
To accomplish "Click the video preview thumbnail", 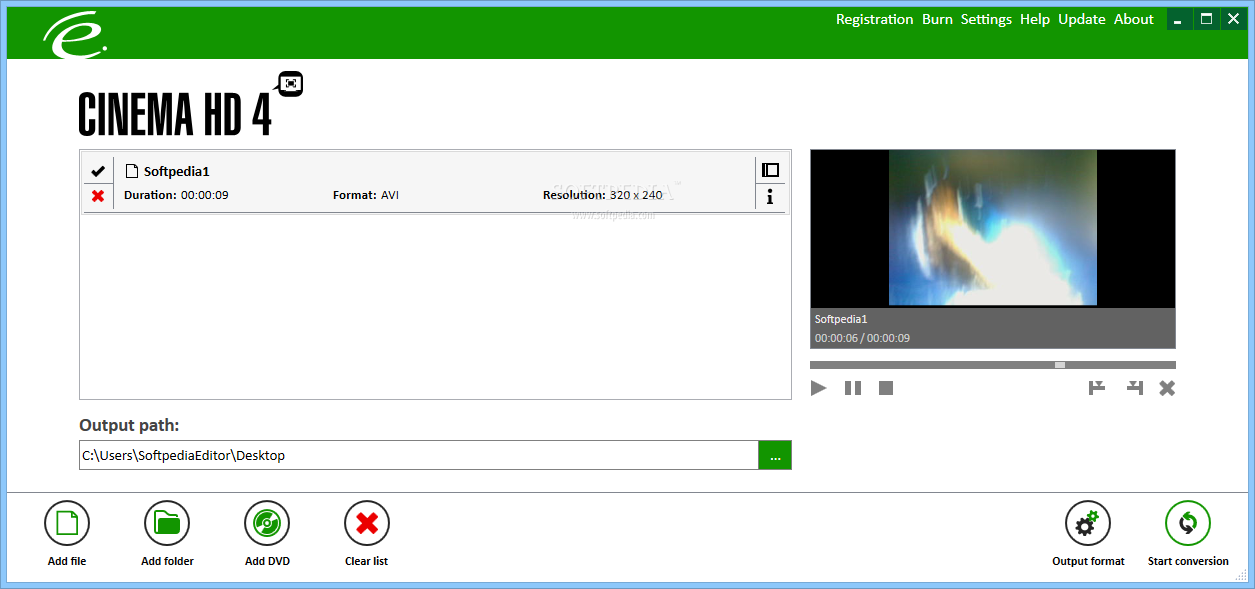I will [x=993, y=228].
